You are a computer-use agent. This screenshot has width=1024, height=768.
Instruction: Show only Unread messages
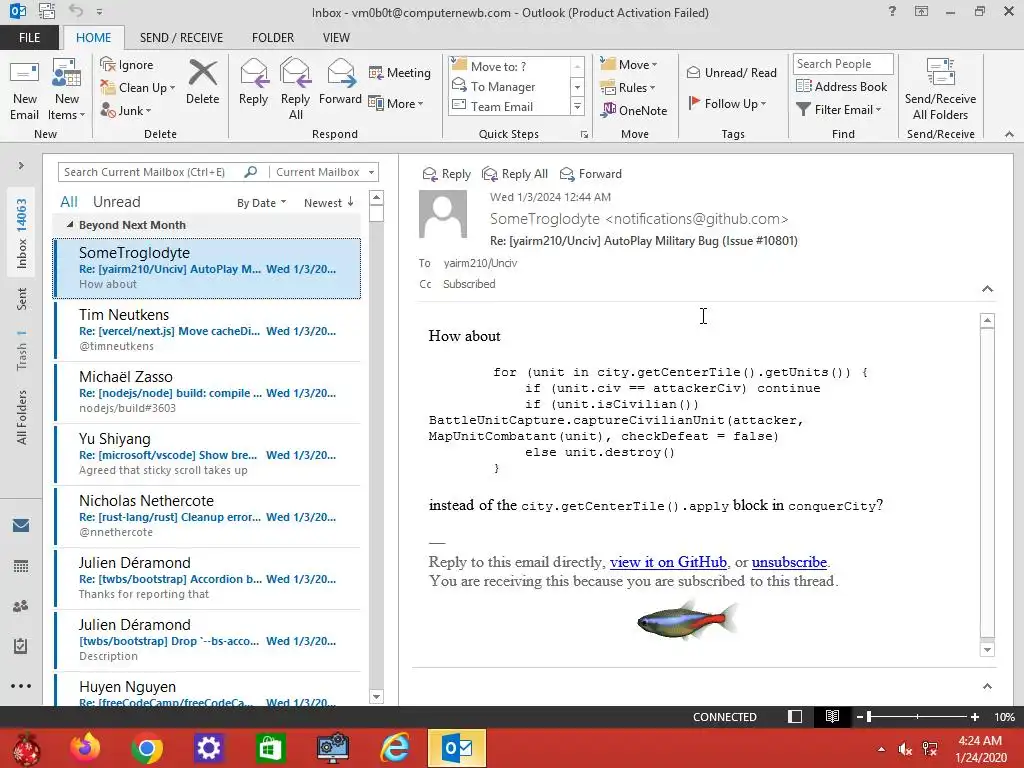pyautogui.click(x=116, y=202)
